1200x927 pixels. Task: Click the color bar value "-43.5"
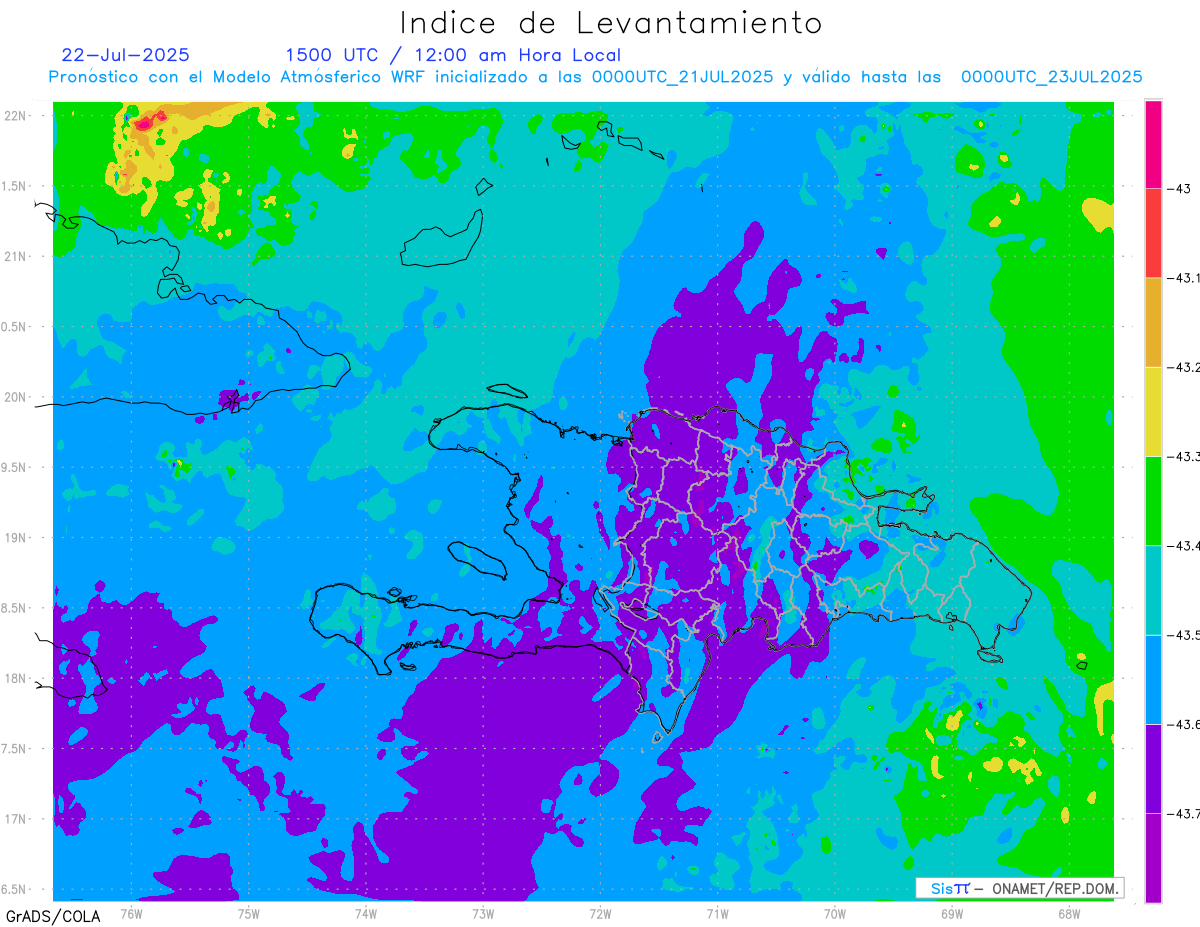(1183, 635)
